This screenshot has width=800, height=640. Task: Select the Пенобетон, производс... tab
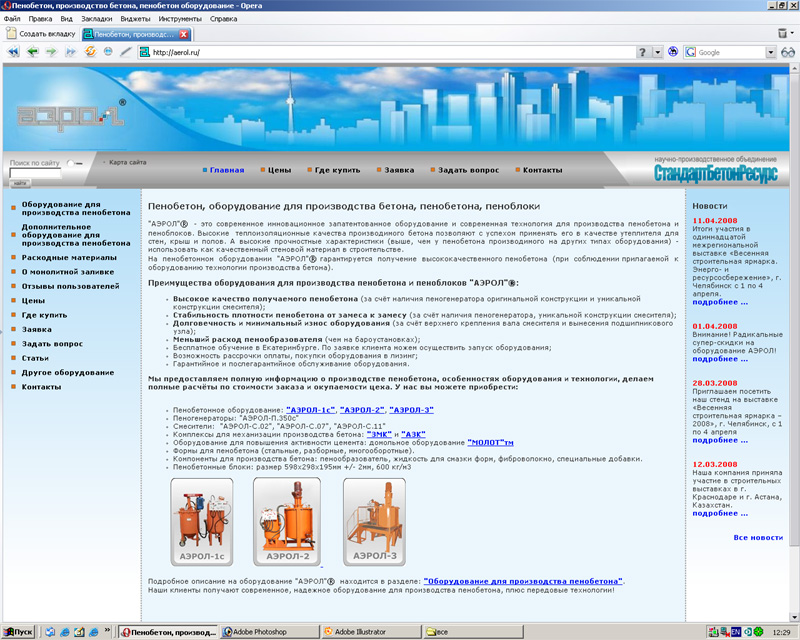(134, 34)
